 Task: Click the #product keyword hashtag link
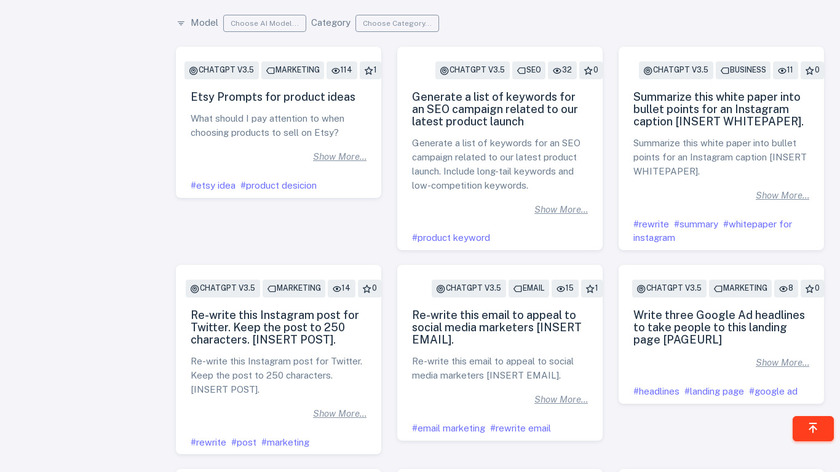pyautogui.click(x=451, y=237)
